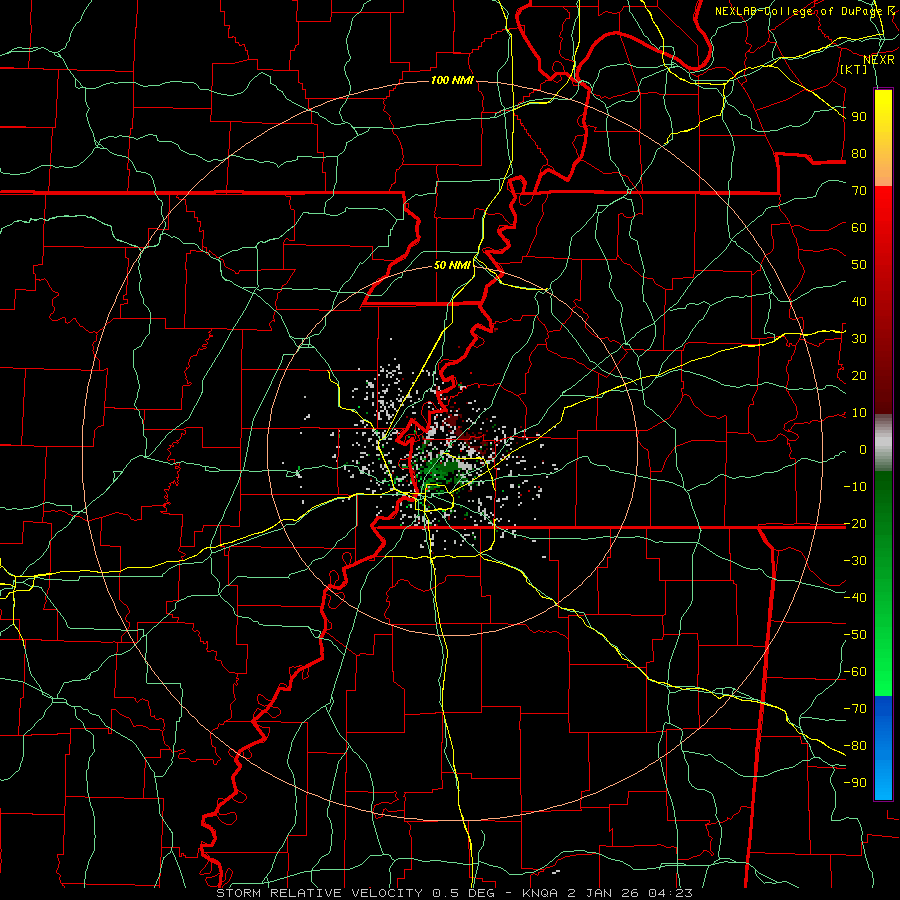Screen dimensions: 900x900
Task: Click the "-10" value on velocity scale
Action: pos(855,487)
